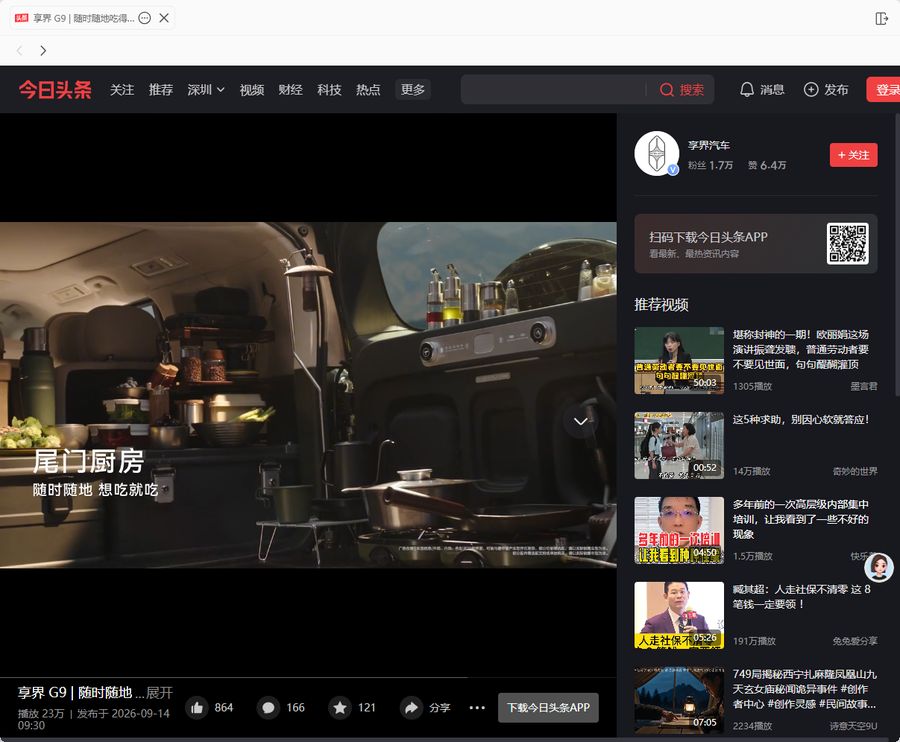Click the 享界 G9 | 随时随地 video title
The image size is (900, 742).
[75, 693]
